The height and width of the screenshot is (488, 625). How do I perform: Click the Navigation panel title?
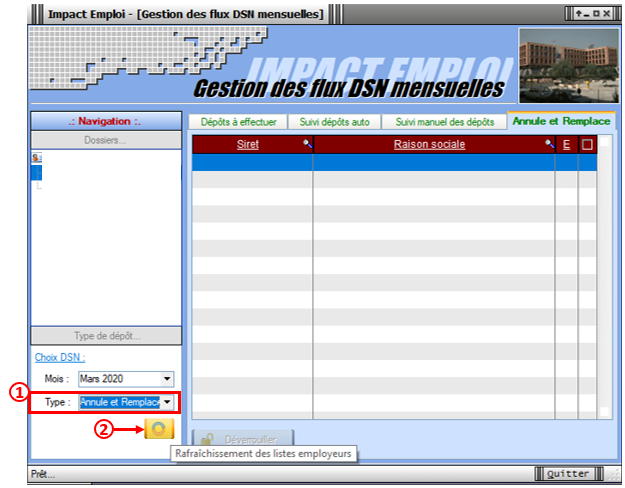(106, 121)
